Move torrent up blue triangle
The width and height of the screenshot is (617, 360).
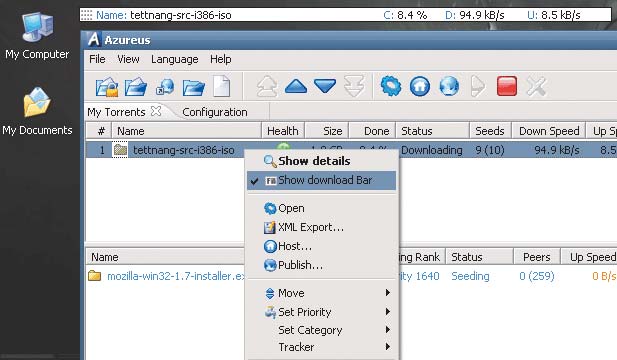tap(296, 86)
